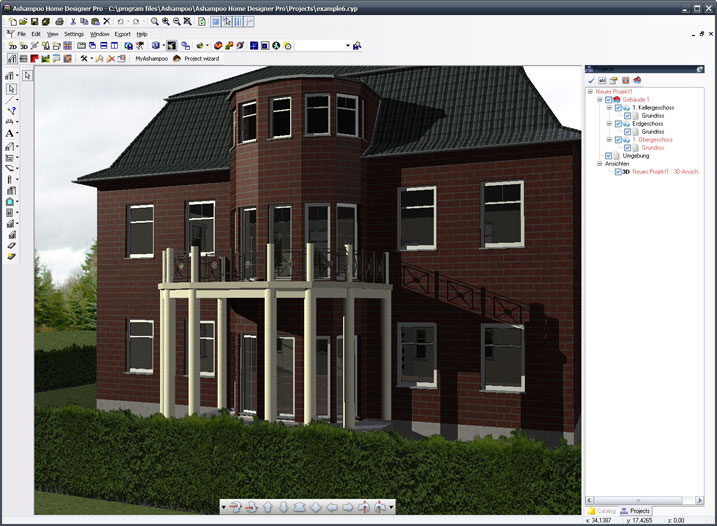Click the 3D view mode icon
The height and width of the screenshot is (526, 717).
pyautogui.click(x=24, y=46)
